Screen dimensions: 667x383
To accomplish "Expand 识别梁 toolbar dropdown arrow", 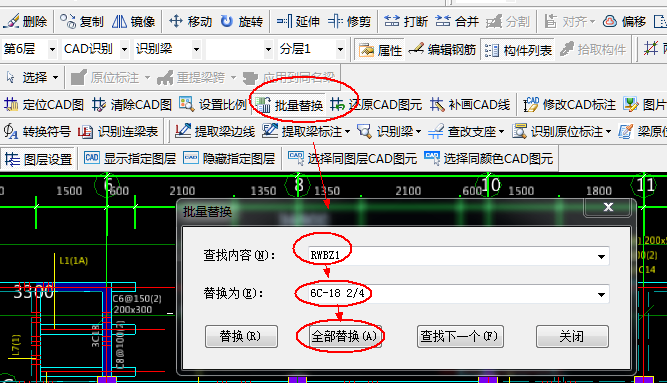I will pos(419,132).
